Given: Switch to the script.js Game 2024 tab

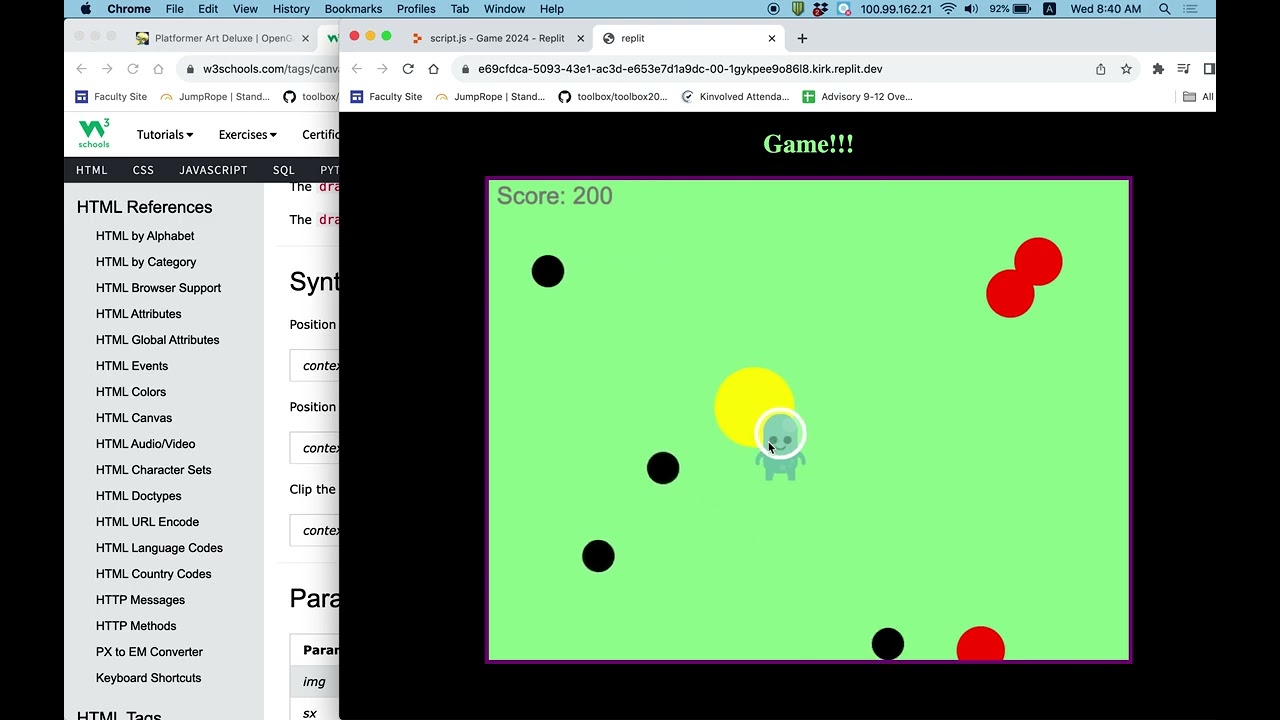Looking at the screenshot, I should click(x=497, y=38).
